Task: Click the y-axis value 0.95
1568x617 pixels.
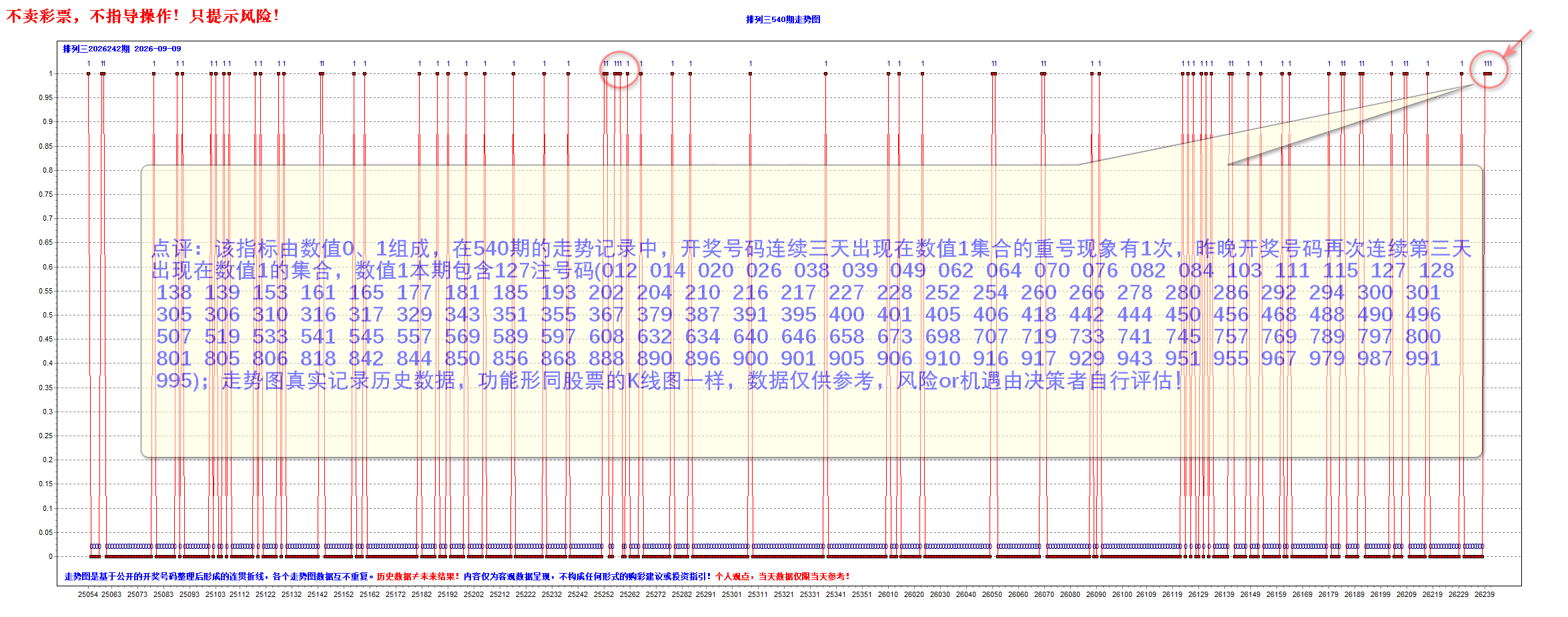Action: pyautogui.click(x=45, y=97)
